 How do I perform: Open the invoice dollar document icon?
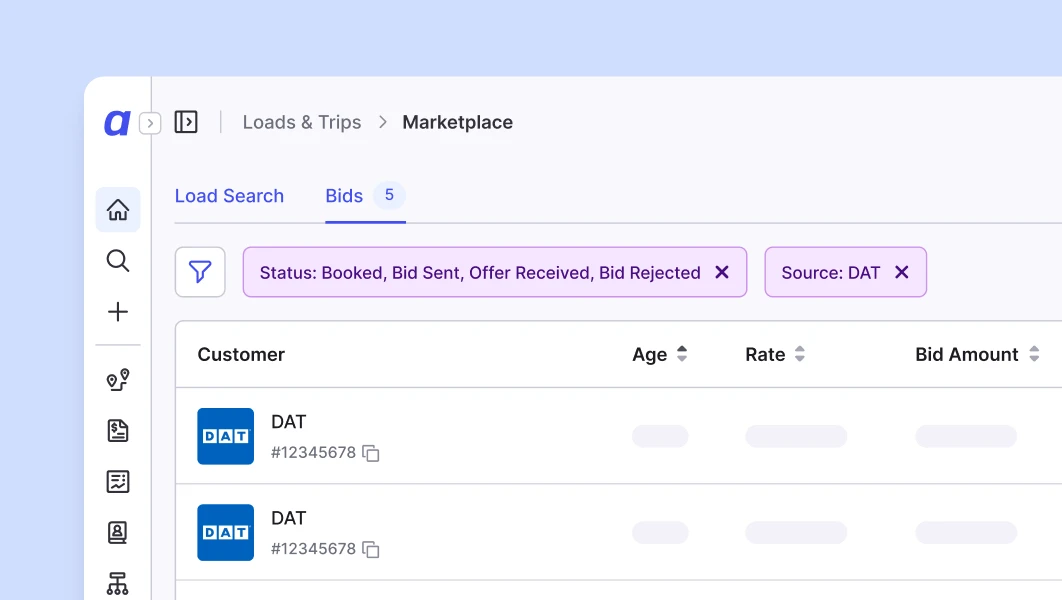point(118,431)
